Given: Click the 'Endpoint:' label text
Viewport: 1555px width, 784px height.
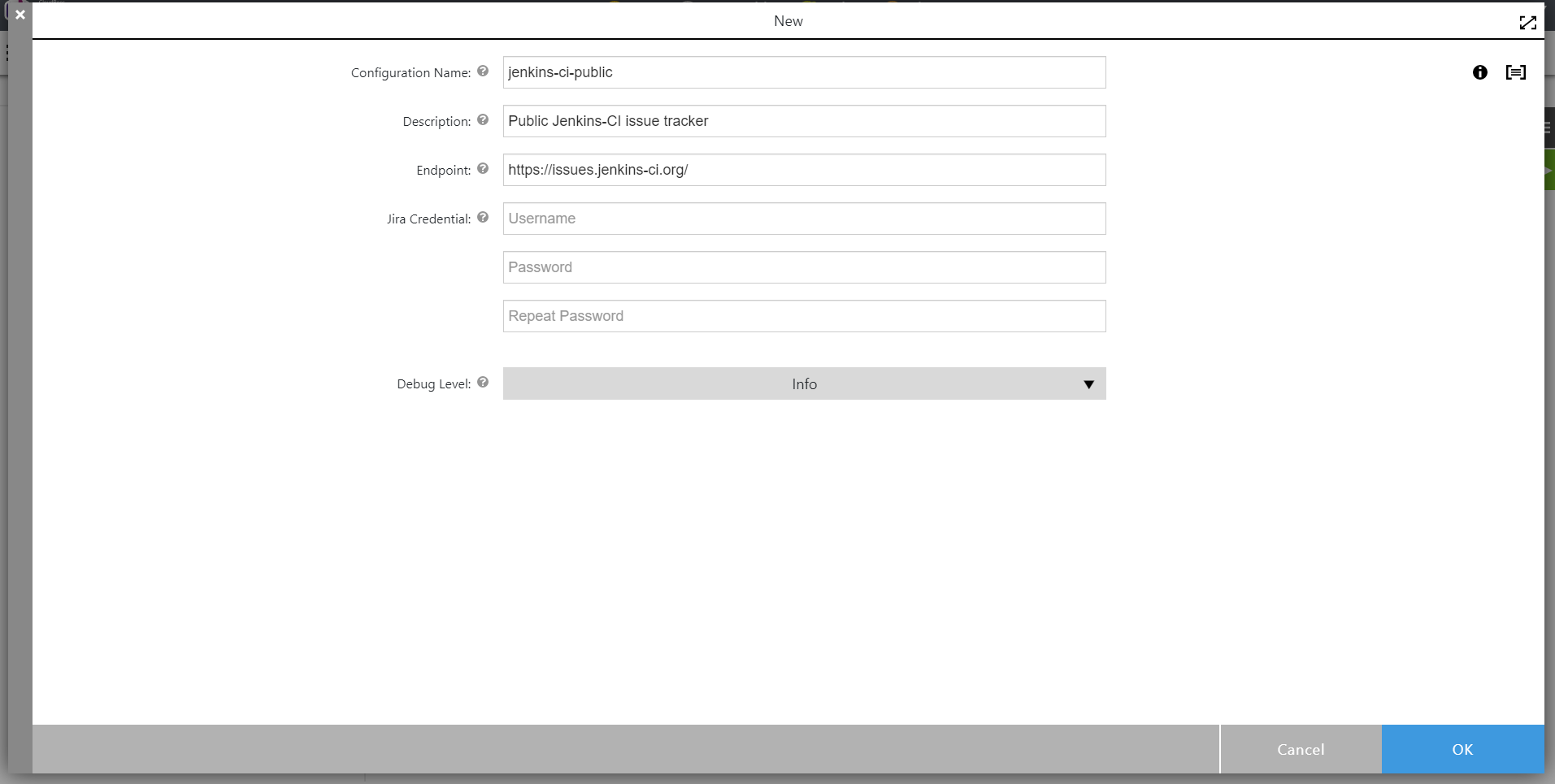Looking at the screenshot, I should click(443, 171).
